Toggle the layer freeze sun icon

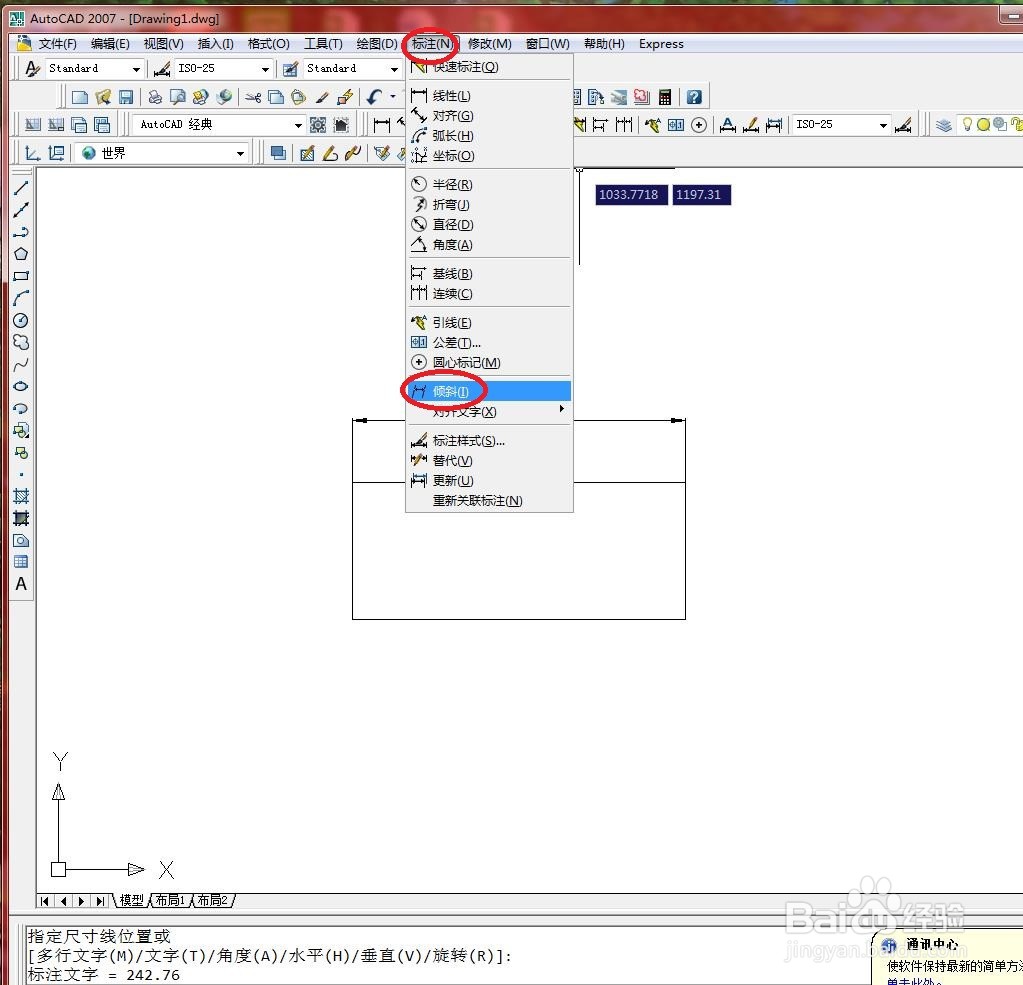click(983, 124)
